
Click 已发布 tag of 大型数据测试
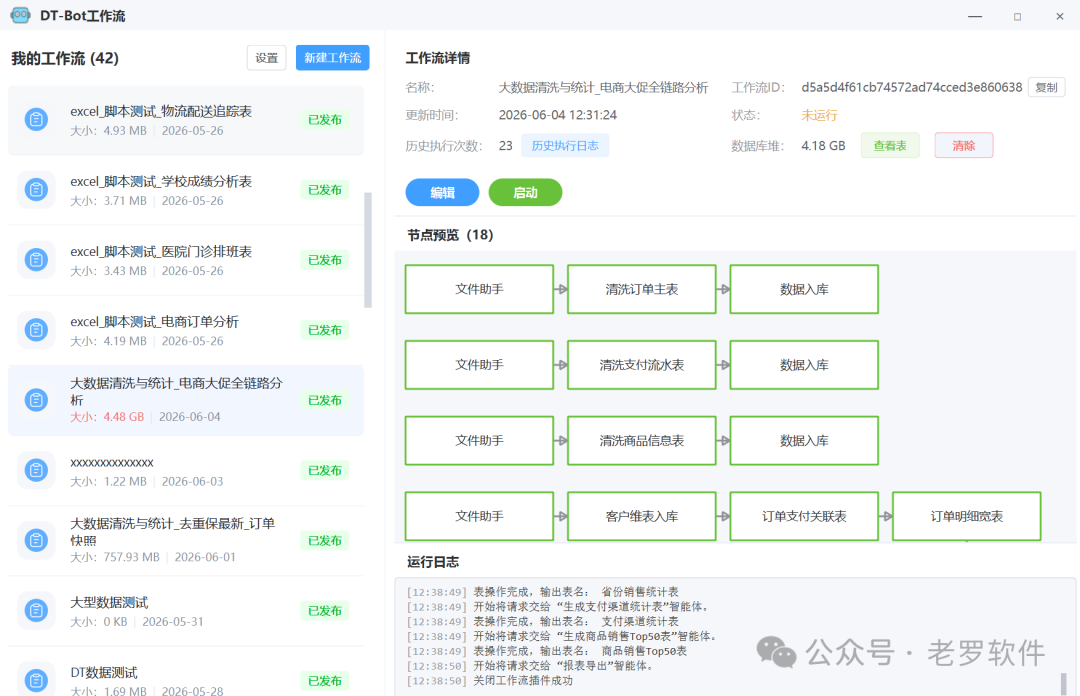pyautogui.click(x=324, y=611)
